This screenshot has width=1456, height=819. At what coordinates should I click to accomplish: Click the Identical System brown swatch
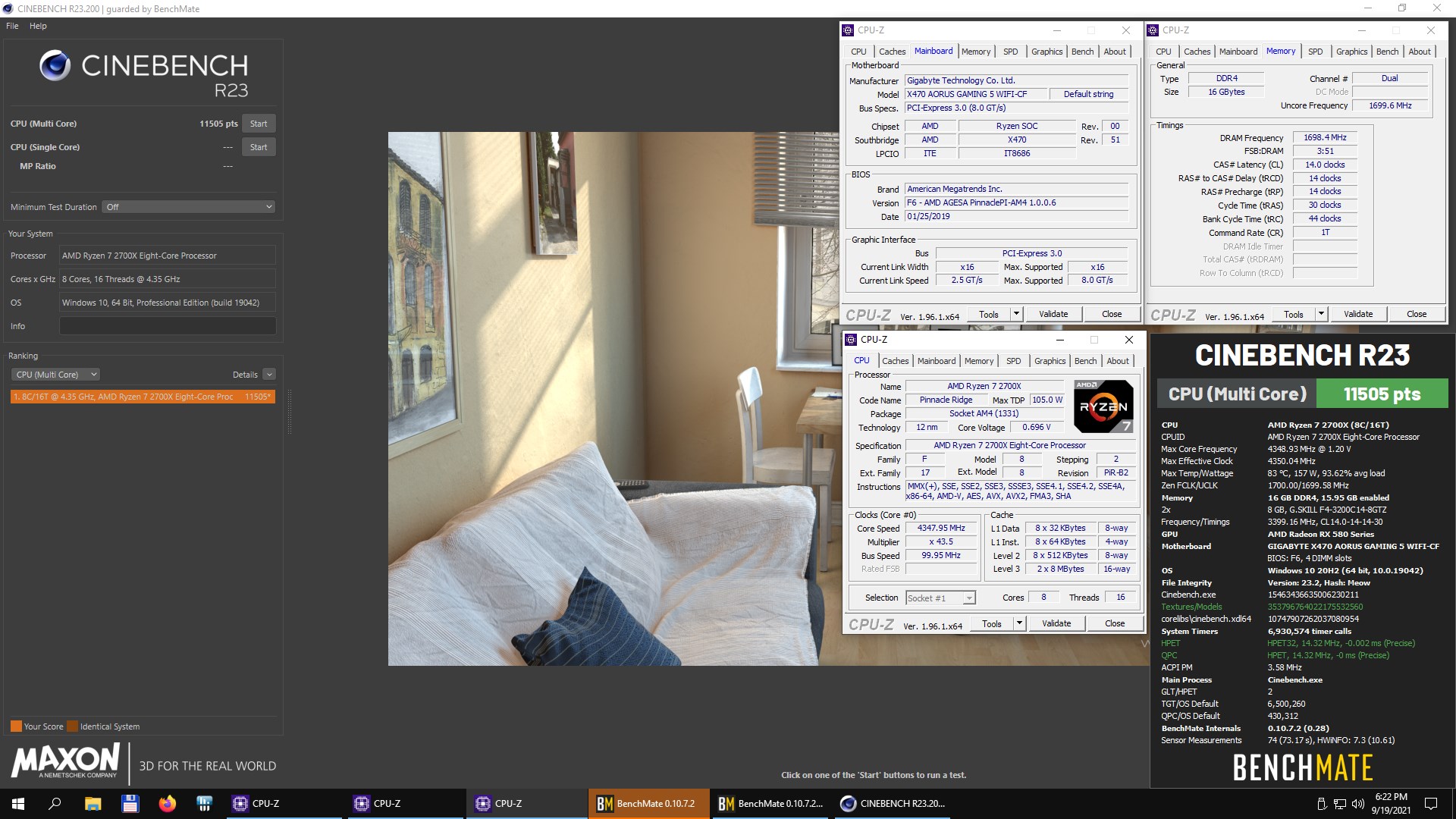(72, 726)
